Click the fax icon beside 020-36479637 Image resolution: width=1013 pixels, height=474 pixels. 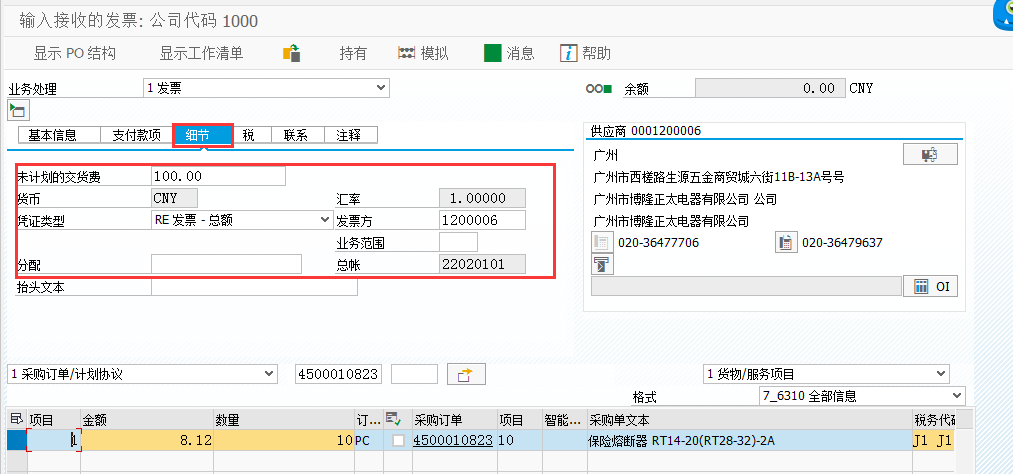[x=786, y=243]
